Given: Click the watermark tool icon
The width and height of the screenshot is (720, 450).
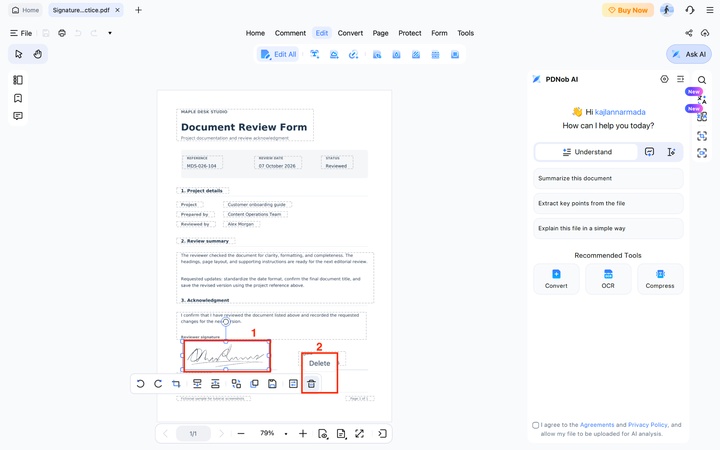Looking at the screenshot, I should pos(396,55).
